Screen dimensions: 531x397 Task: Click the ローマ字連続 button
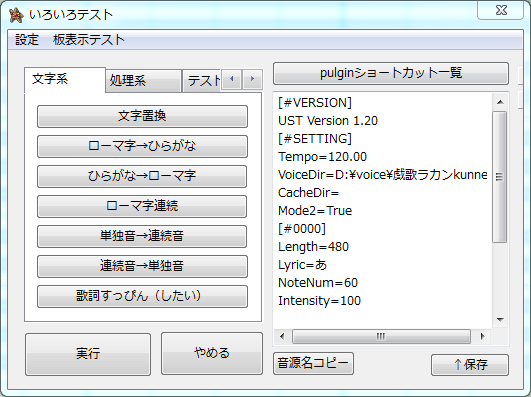coord(142,206)
